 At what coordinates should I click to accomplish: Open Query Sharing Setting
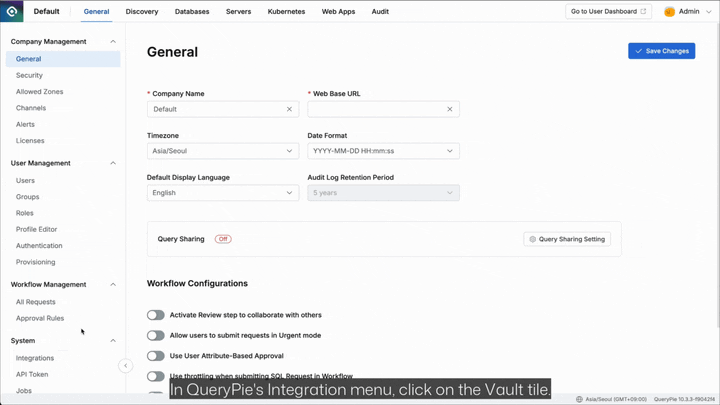(567, 239)
